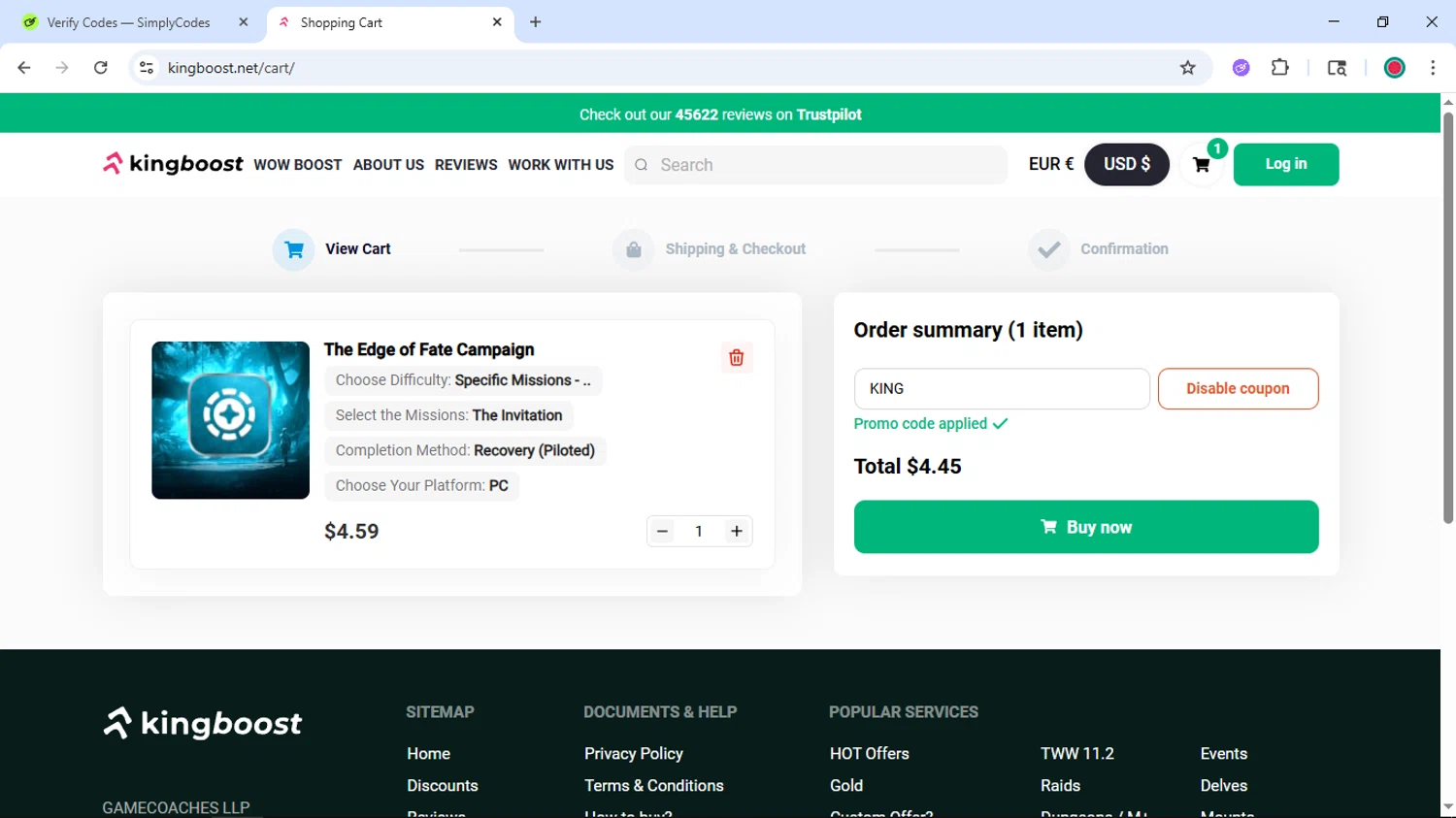Reload the current page
The height and width of the screenshot is (818, 1456).
coord(101,68)
